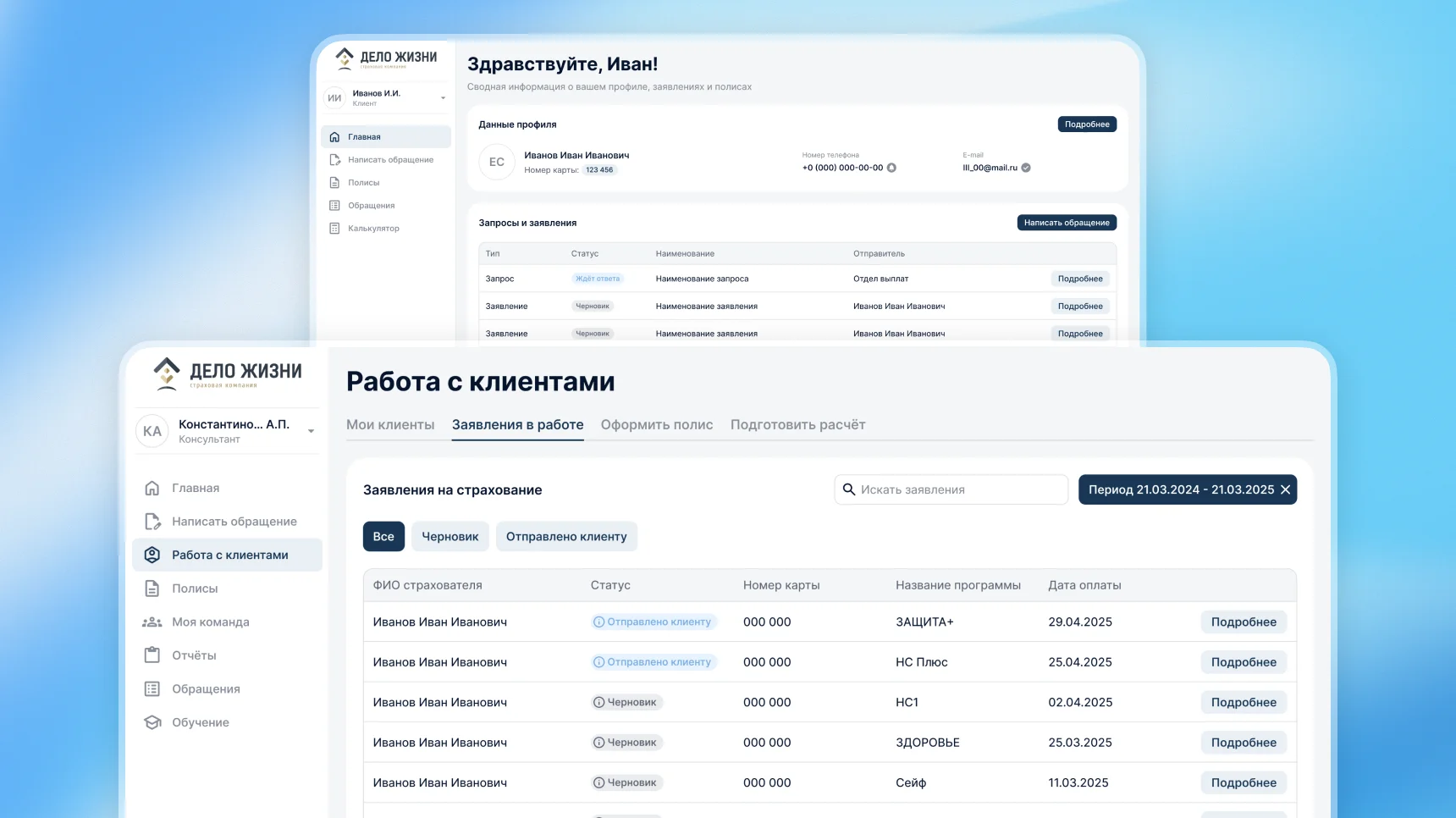Open the Оформить полис tab

(657, 425)
